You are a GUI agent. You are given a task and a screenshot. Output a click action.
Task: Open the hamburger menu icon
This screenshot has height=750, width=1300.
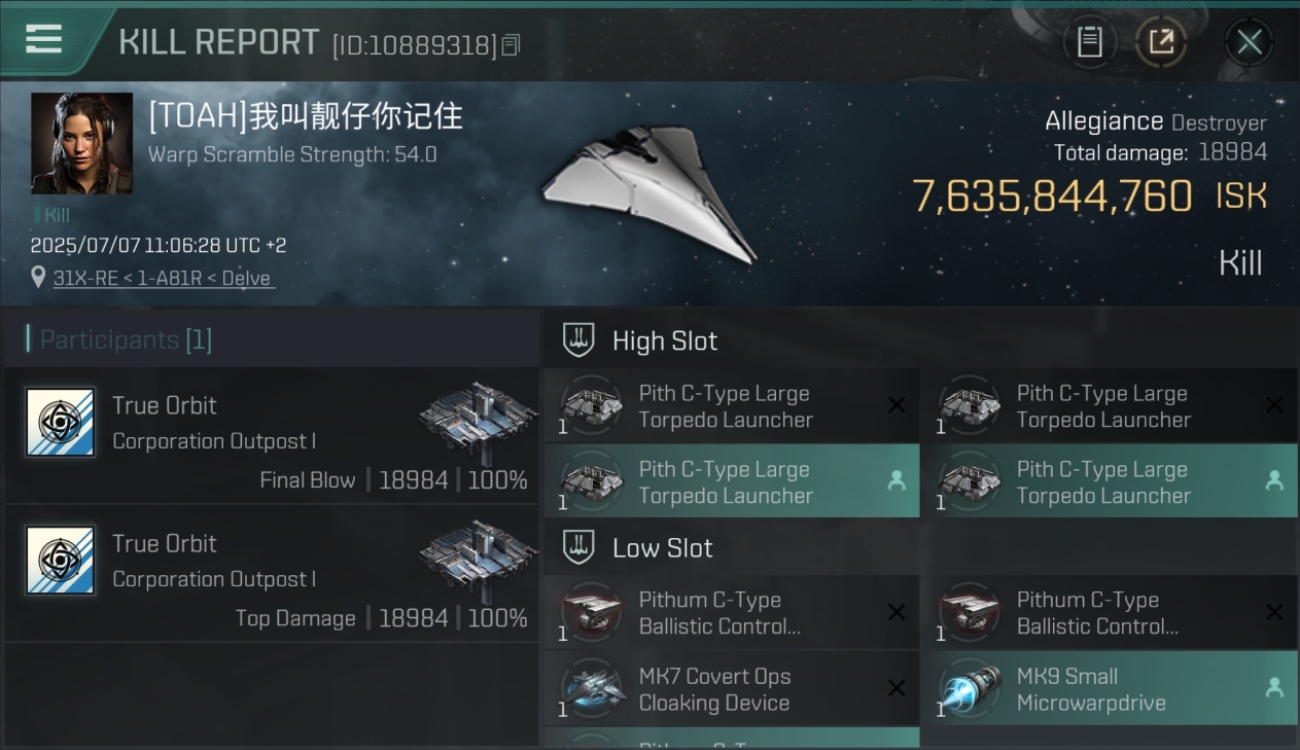[x=44, y=39]
